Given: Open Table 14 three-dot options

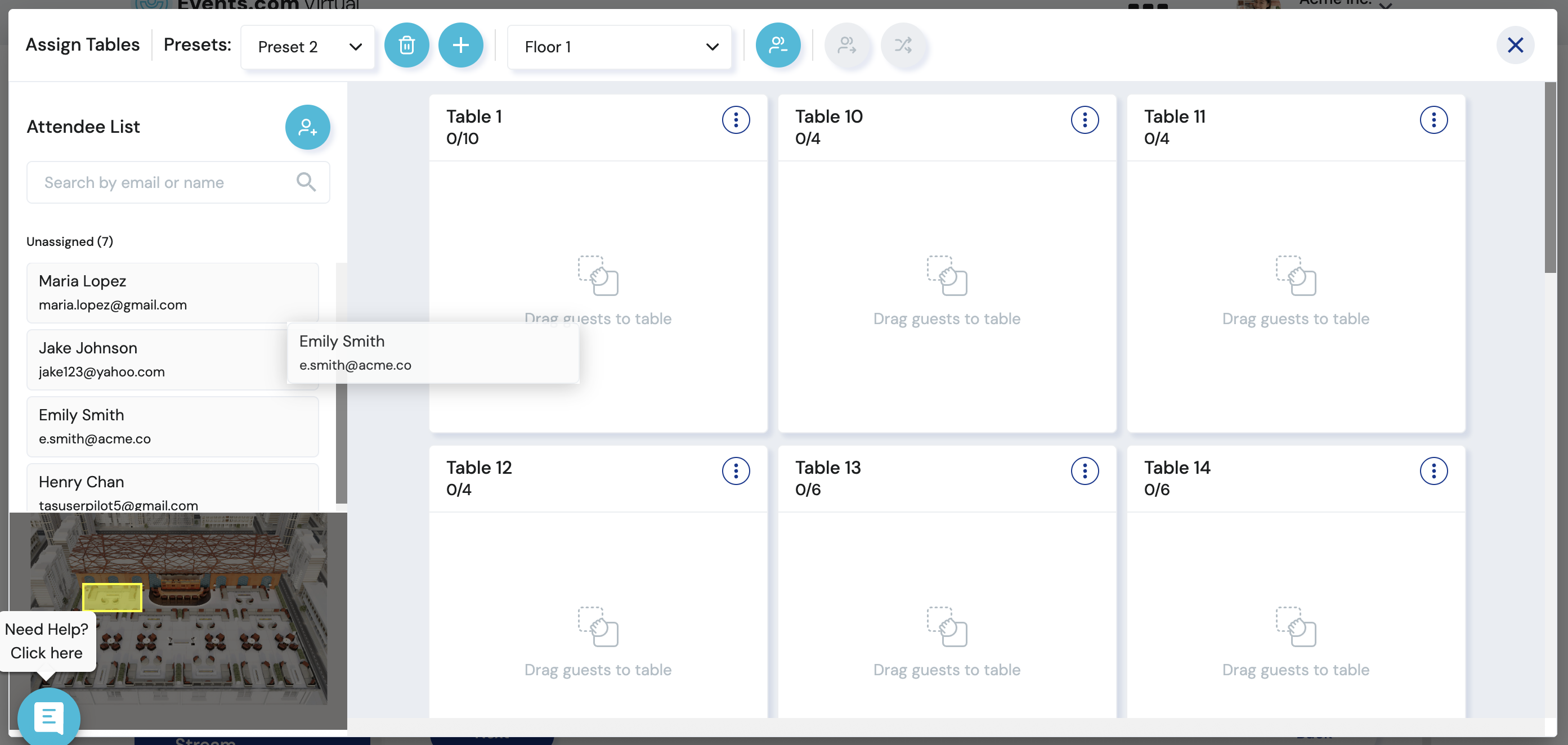Looking at the screenshot, I should (x=1433, y=471).
